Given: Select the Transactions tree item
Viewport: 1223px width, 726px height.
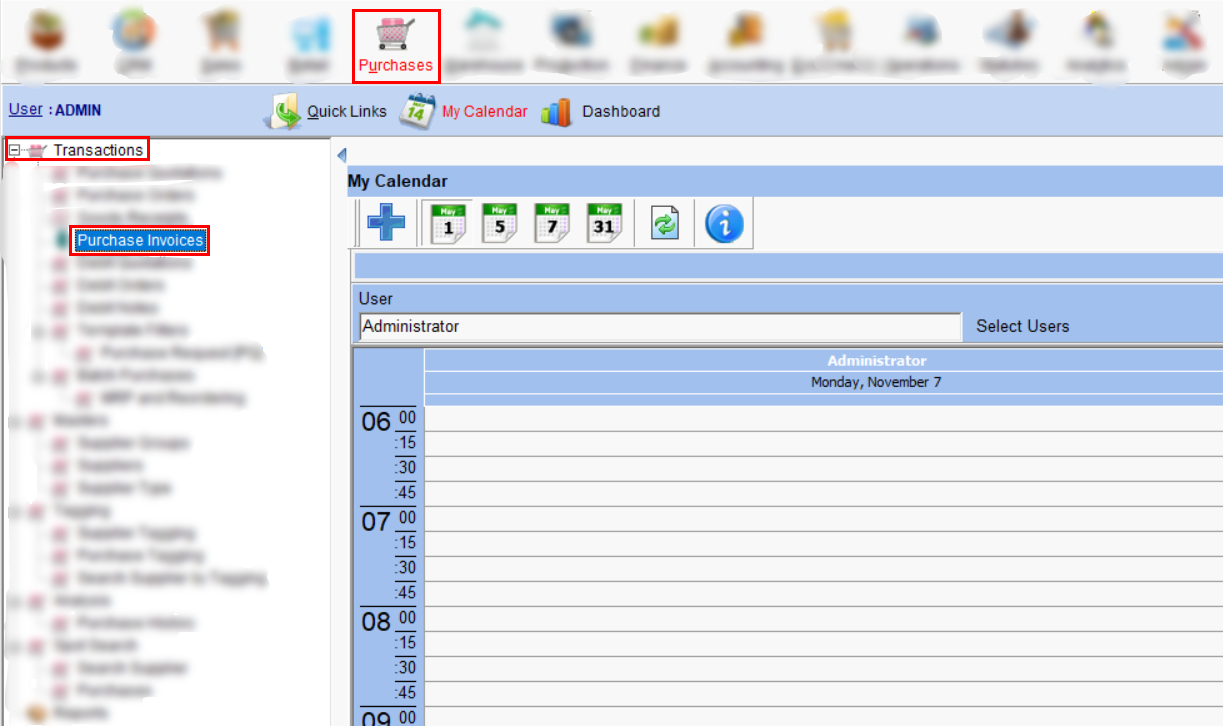Looking at the screenshot, I should pos(98,150).
